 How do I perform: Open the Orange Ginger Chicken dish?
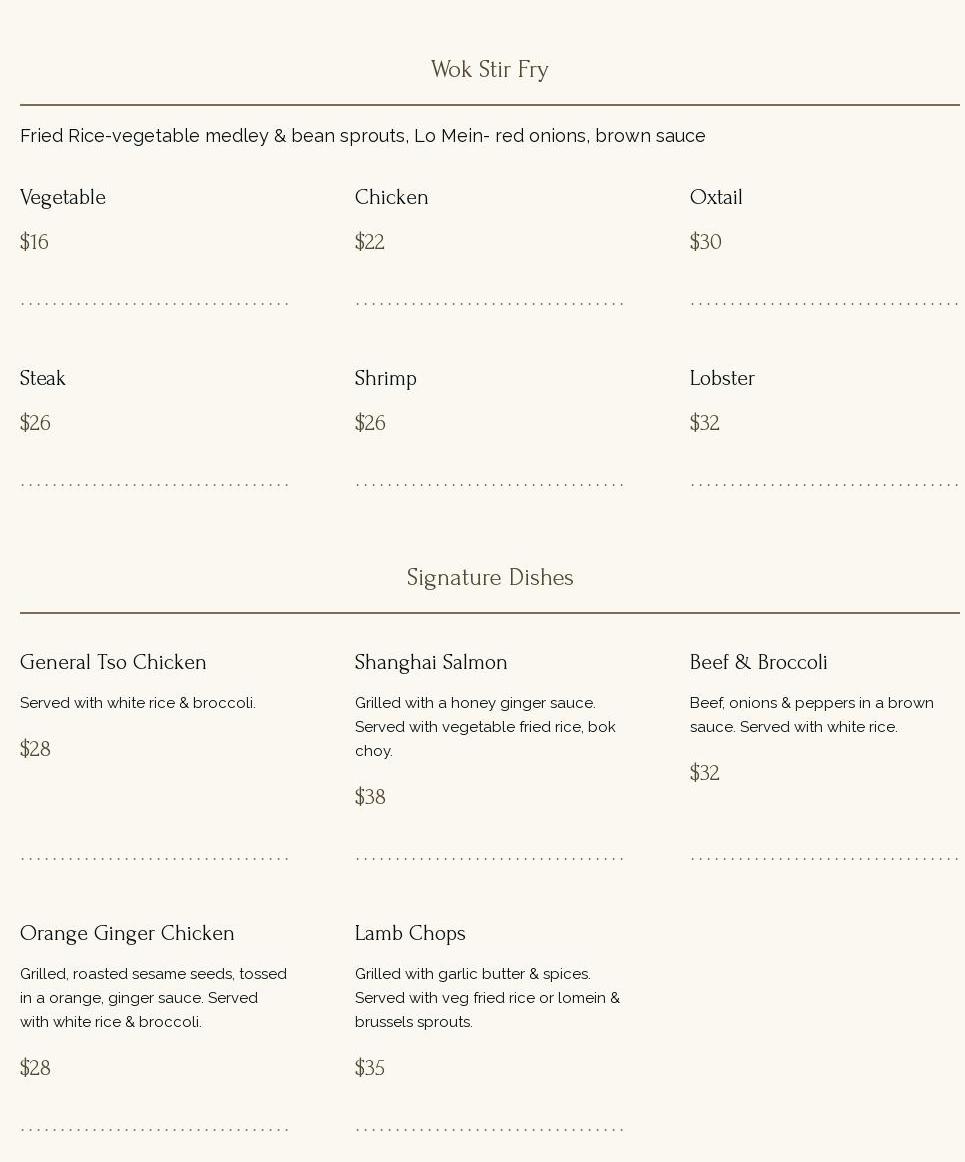click(x=127, y=934)
